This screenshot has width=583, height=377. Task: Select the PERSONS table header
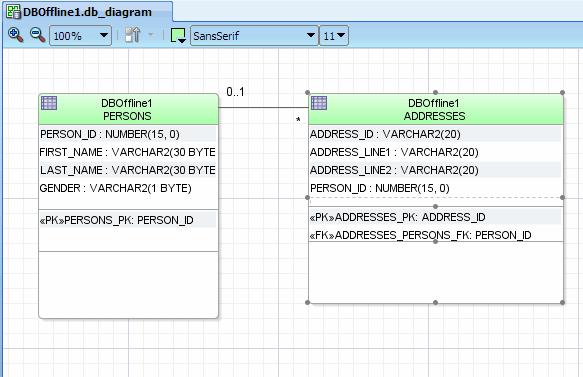coord(129,109)
